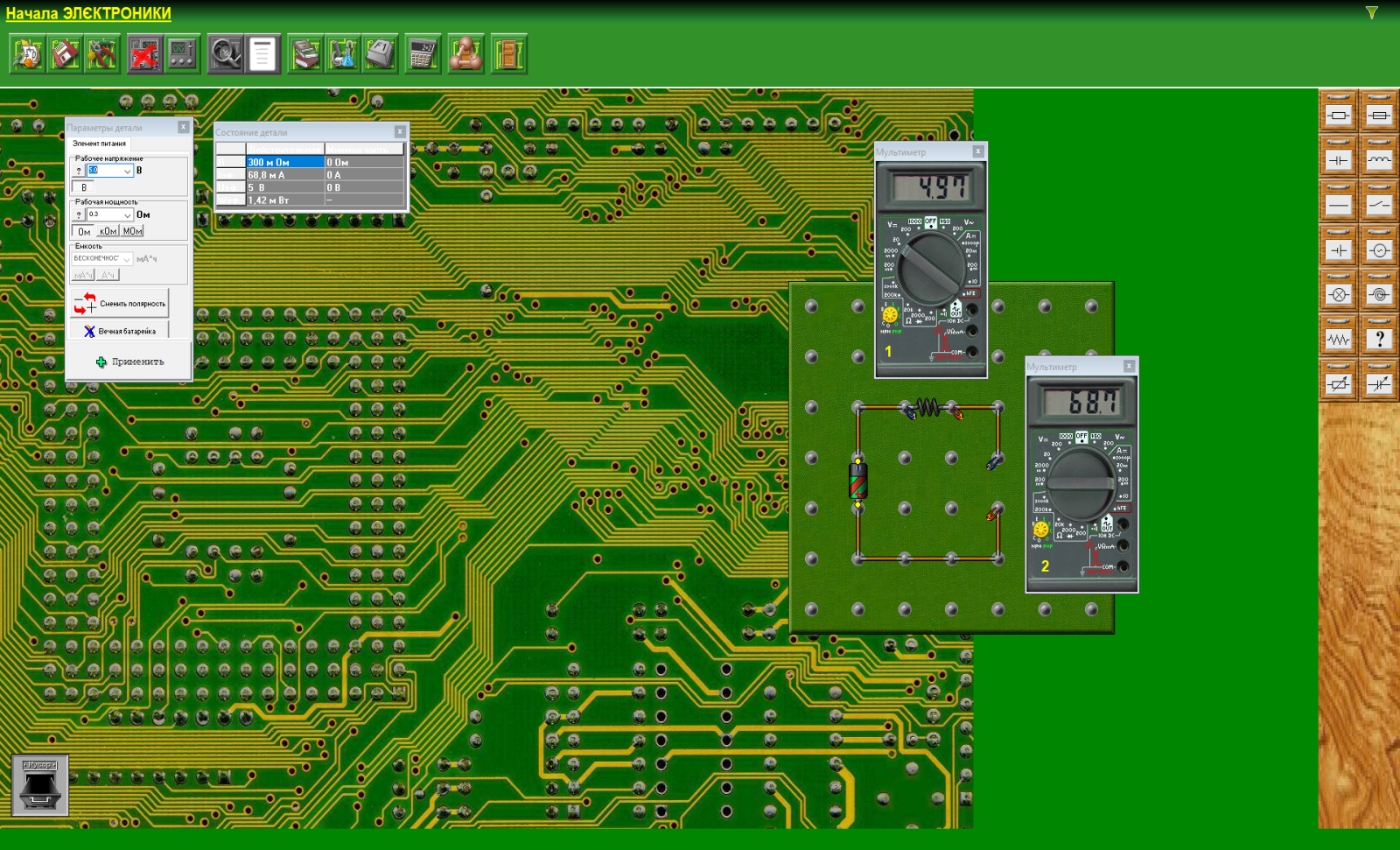Viewport: 1400px width, 850px height.
Task: Click the white document sheet icon
Action: coord(262,54)
